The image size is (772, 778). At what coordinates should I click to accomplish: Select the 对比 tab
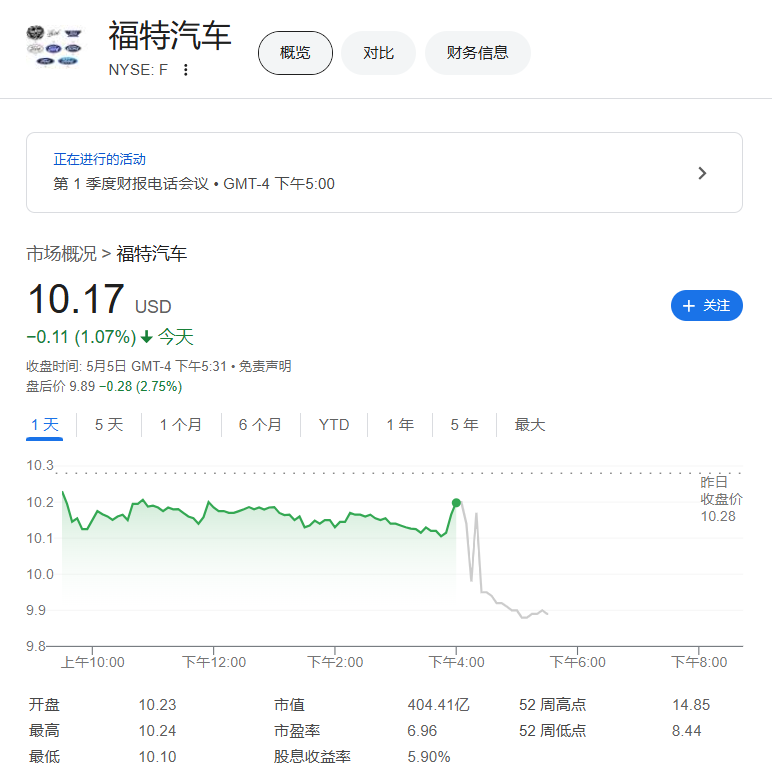379,53
